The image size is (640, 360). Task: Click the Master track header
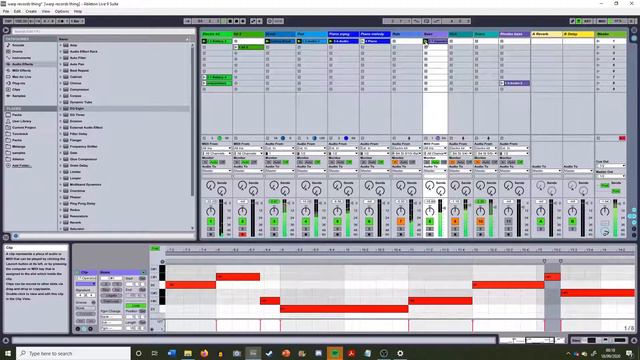tap(610, 34)
